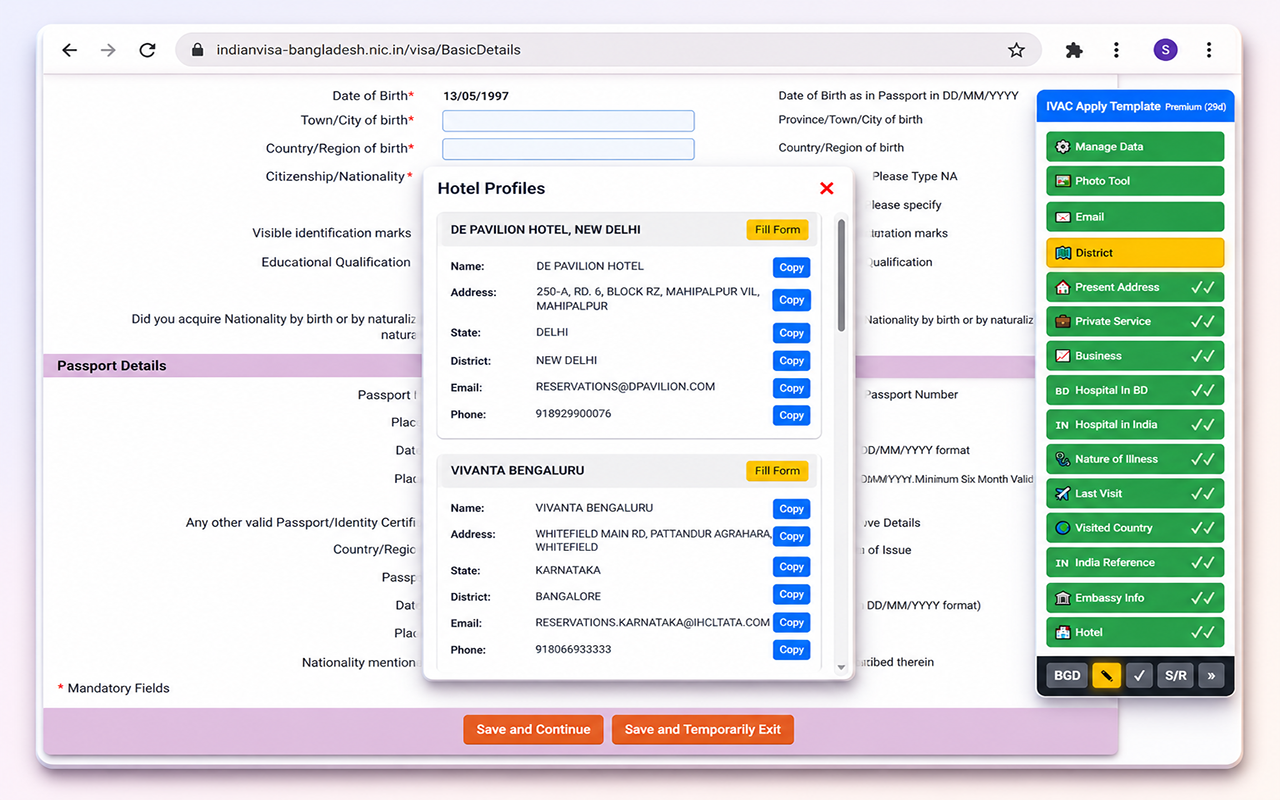Click the popup scrollbar down arrow

pyautogui.click(x=841, y=667)
